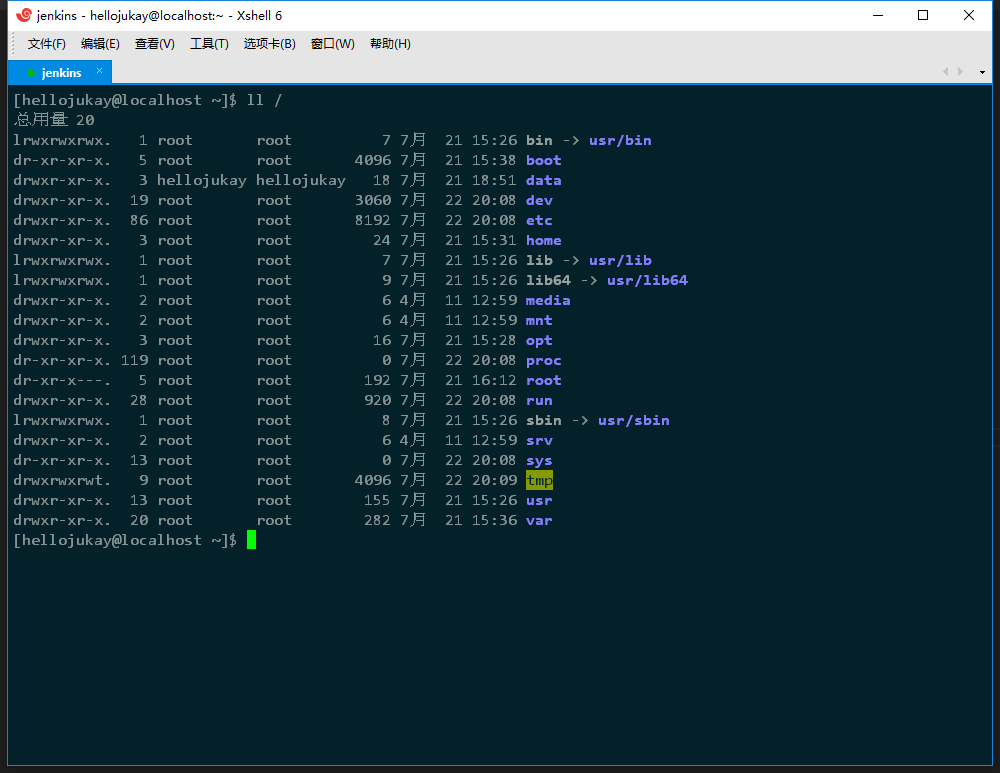
Task: Minimize the Xshell window
Action: click(x=878, y=15)
